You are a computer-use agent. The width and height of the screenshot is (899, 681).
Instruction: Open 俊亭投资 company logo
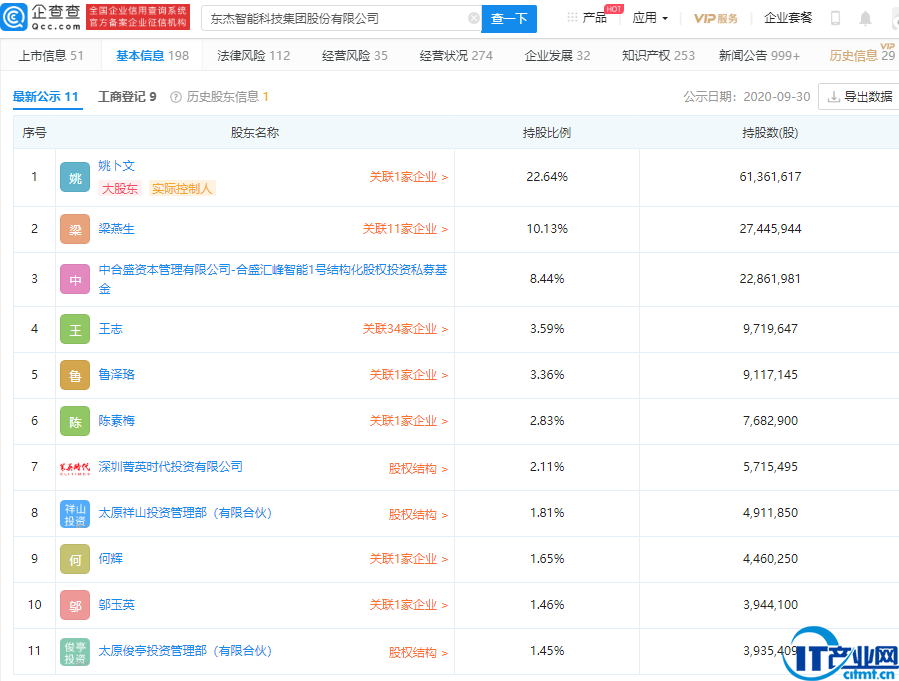click(75, 652)
